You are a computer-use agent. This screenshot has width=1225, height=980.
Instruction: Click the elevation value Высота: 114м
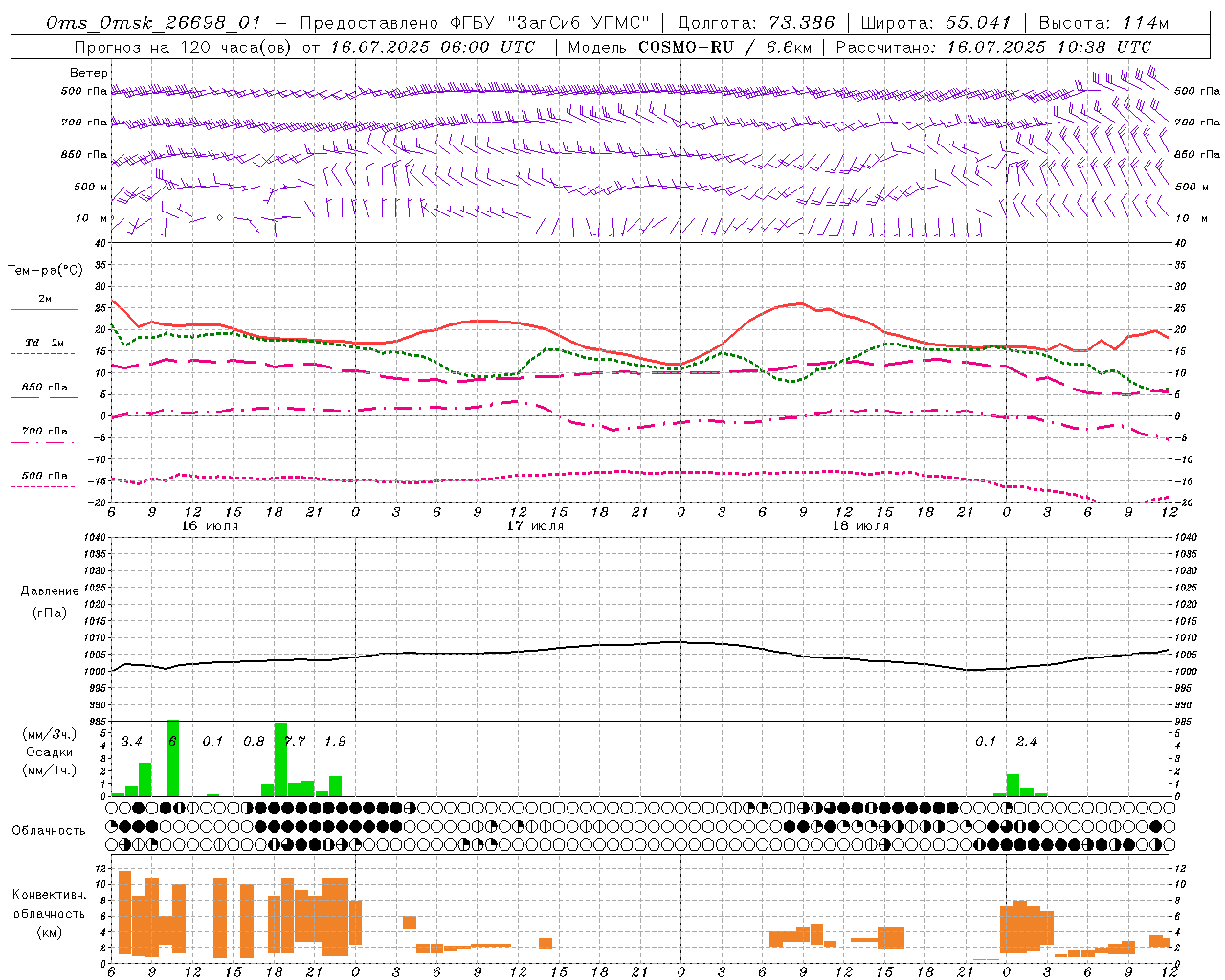coord(1103,24)
